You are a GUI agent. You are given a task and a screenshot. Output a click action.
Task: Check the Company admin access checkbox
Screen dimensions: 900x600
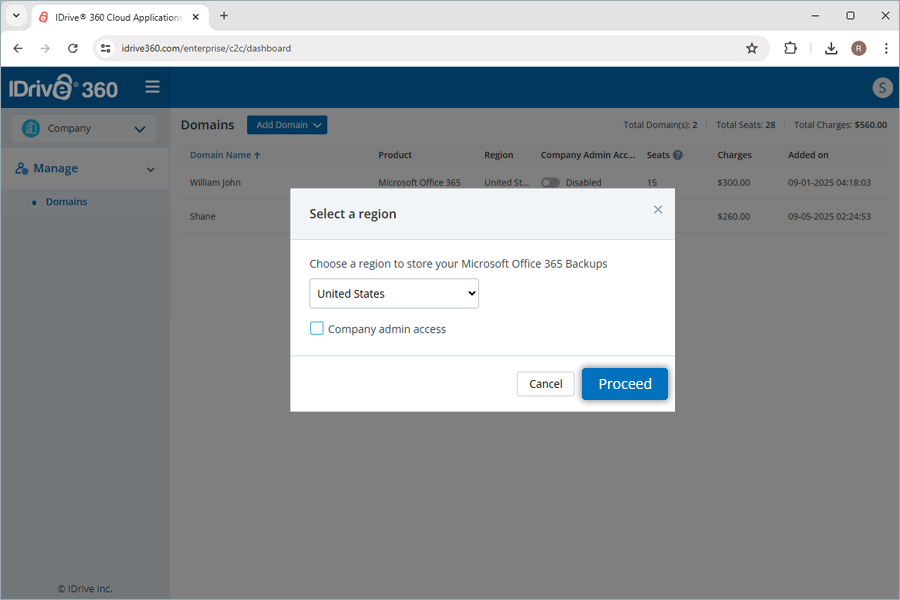click(317, 328)
